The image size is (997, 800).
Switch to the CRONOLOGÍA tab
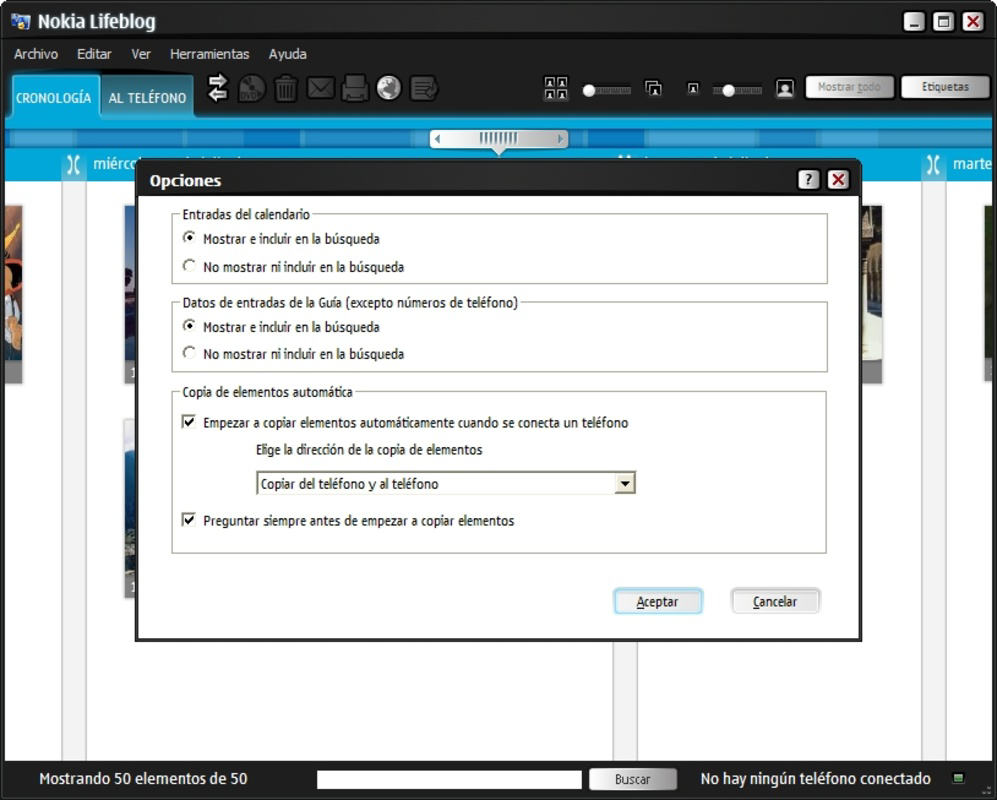click(53, 97)
